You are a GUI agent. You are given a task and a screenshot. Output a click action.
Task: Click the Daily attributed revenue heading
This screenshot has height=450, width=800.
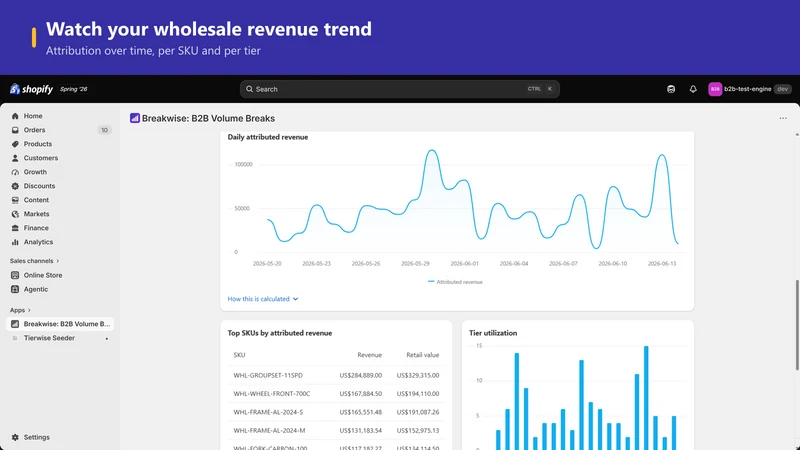click(x=268, y=137)
